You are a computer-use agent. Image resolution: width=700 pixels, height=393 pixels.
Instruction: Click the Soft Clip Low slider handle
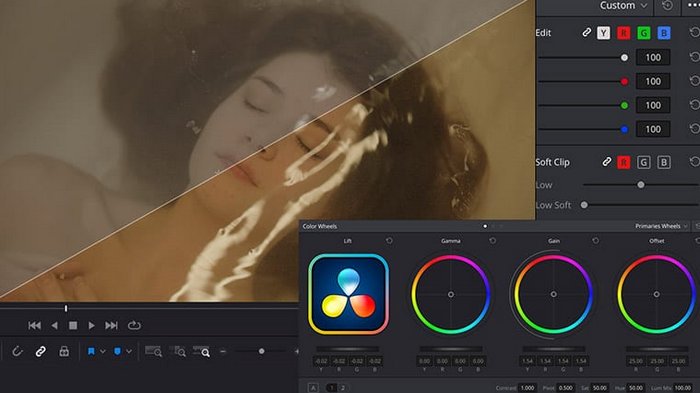(x=641, y=184)
